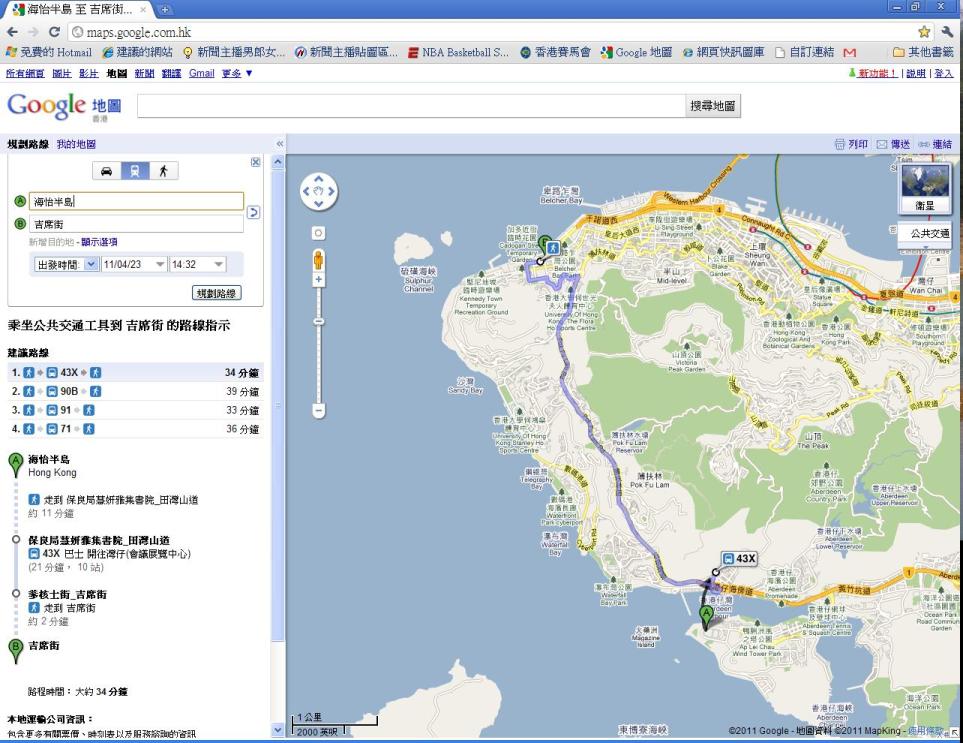Click the reset view button above pegman

click(x=318, y=233)
